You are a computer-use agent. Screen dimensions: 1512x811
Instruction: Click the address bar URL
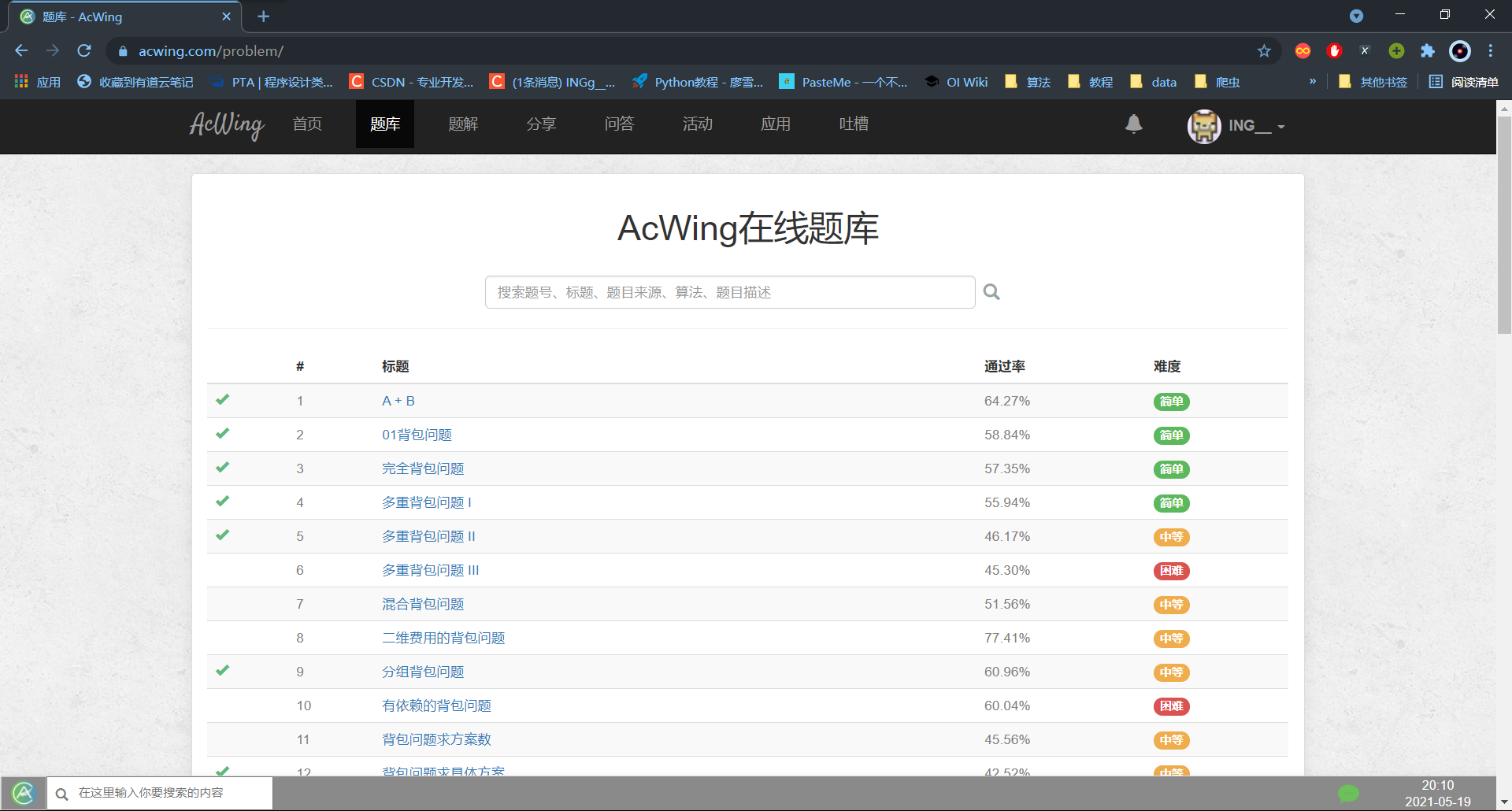click(211, 51)
